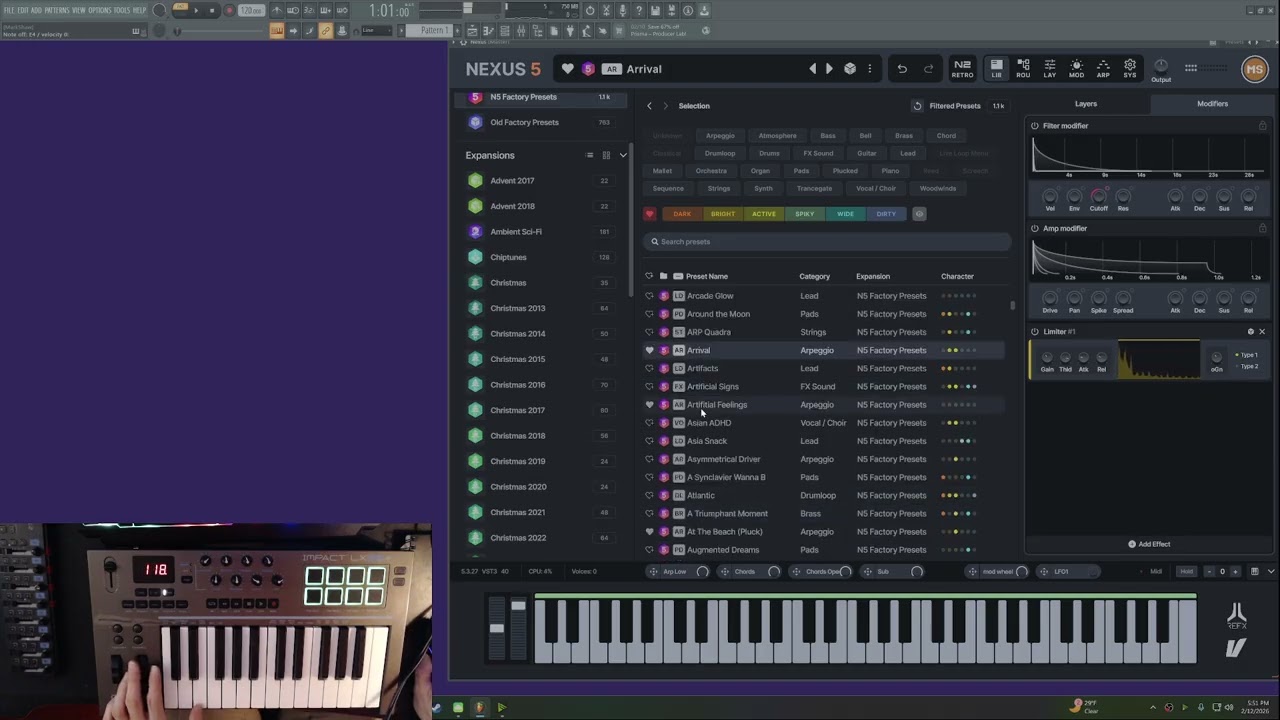Toggle favorites filter heart button
1280x720 pixels.
[649, 214]
